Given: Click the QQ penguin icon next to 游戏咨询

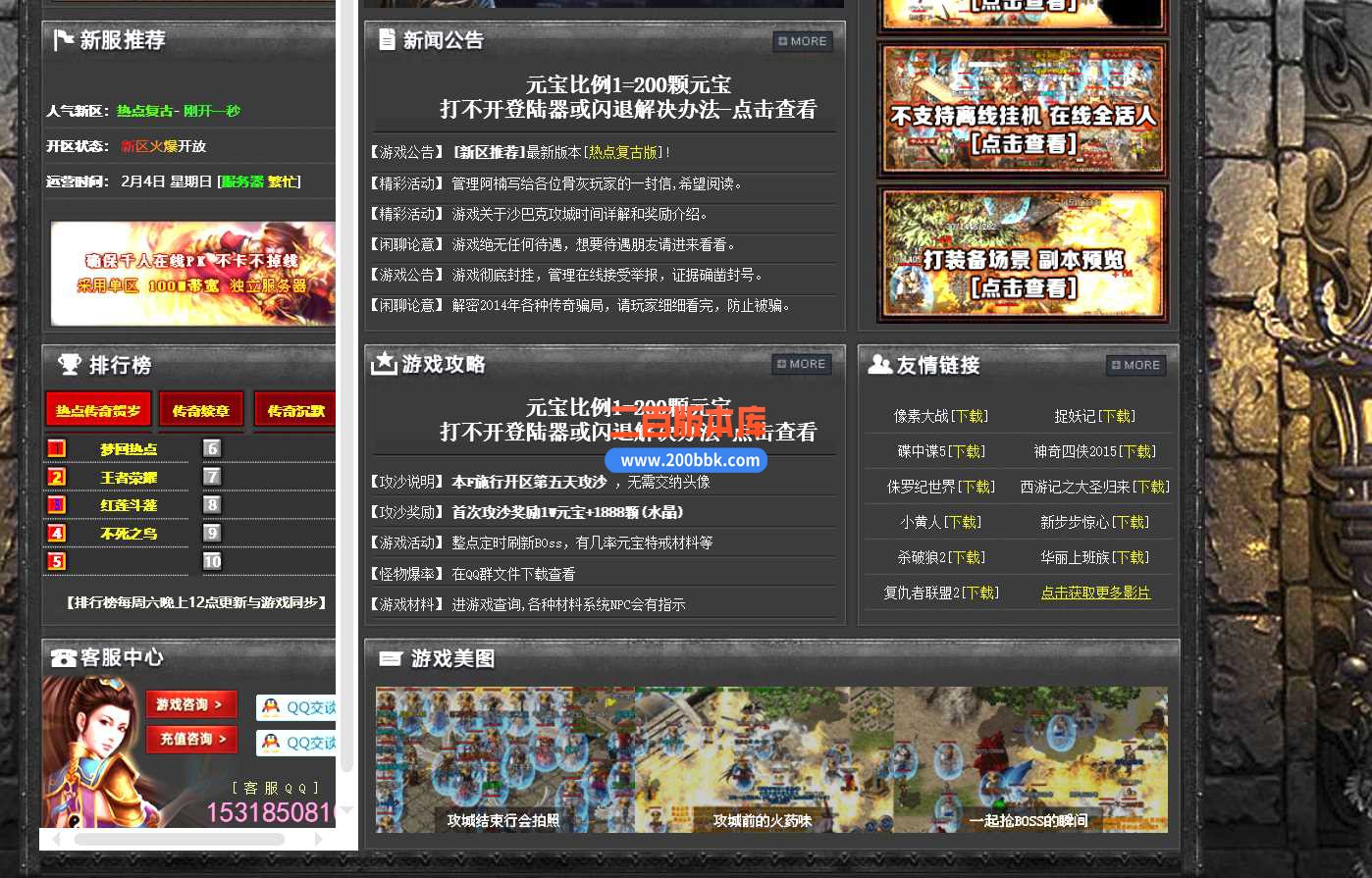Looking at the screenshot, I should (271, 707).
